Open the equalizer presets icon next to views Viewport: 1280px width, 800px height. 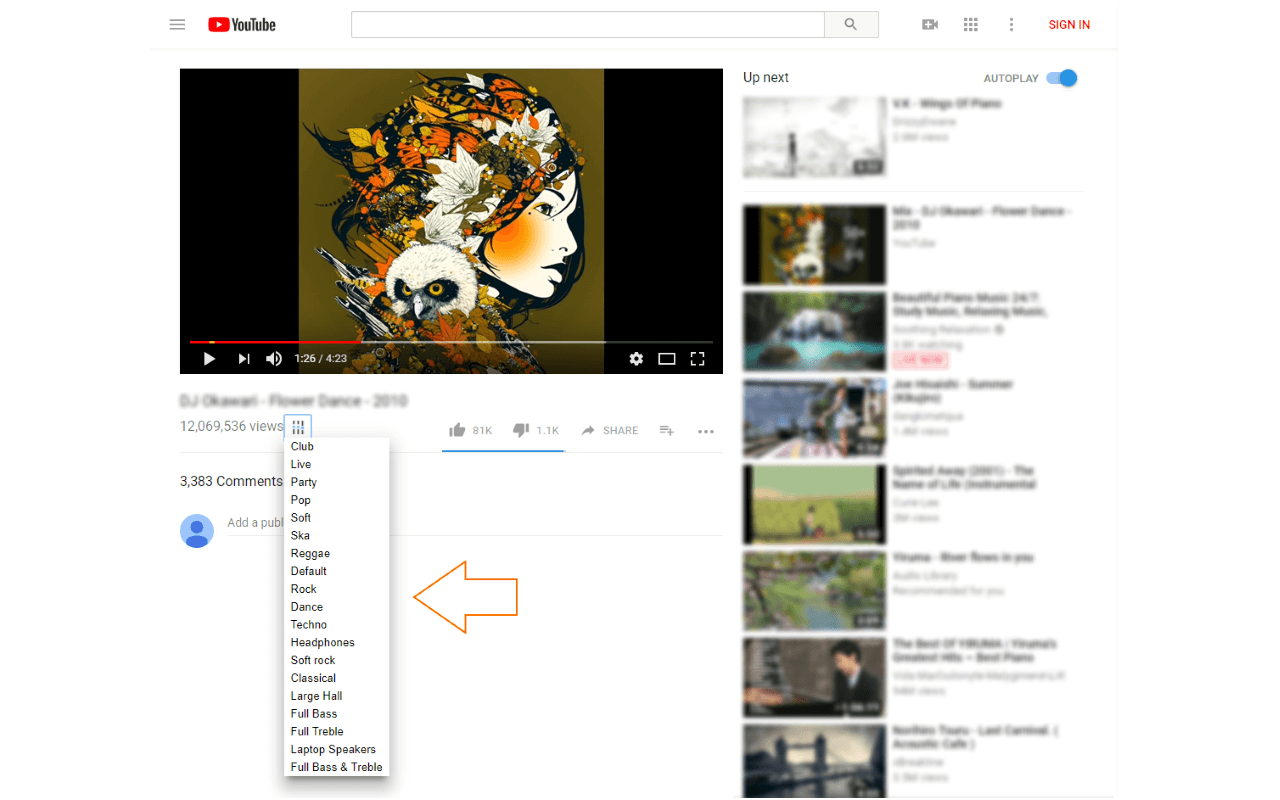(298, 427)
